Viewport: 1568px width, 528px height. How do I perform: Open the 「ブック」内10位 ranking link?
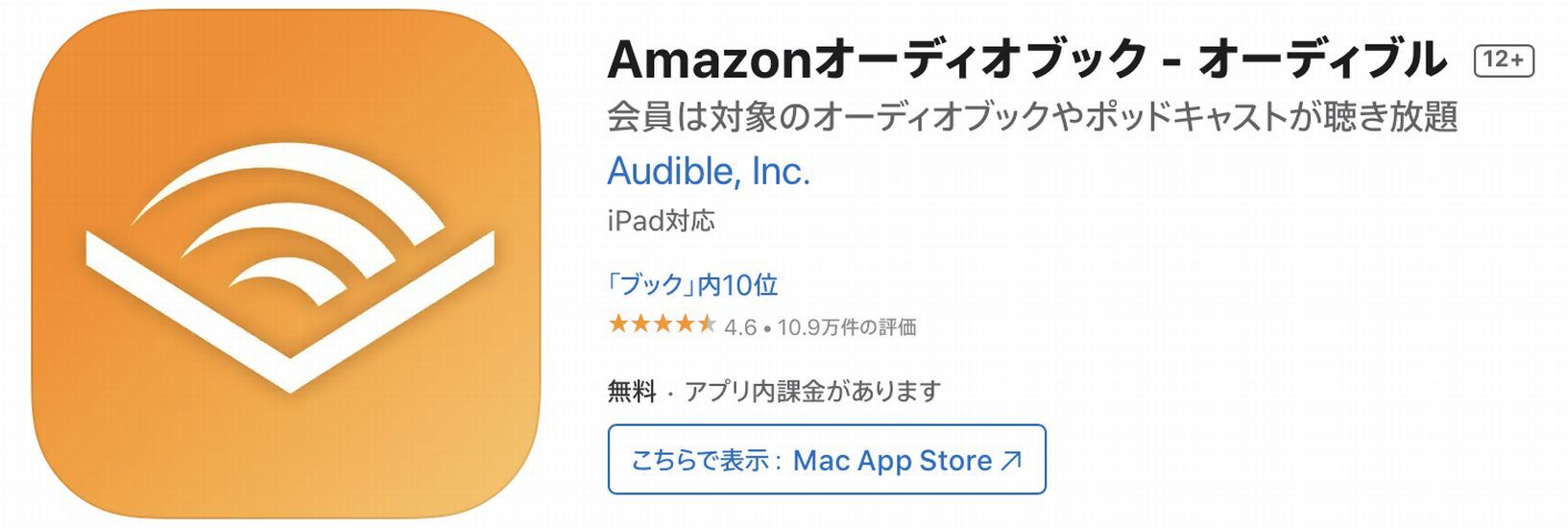[692, 285]
